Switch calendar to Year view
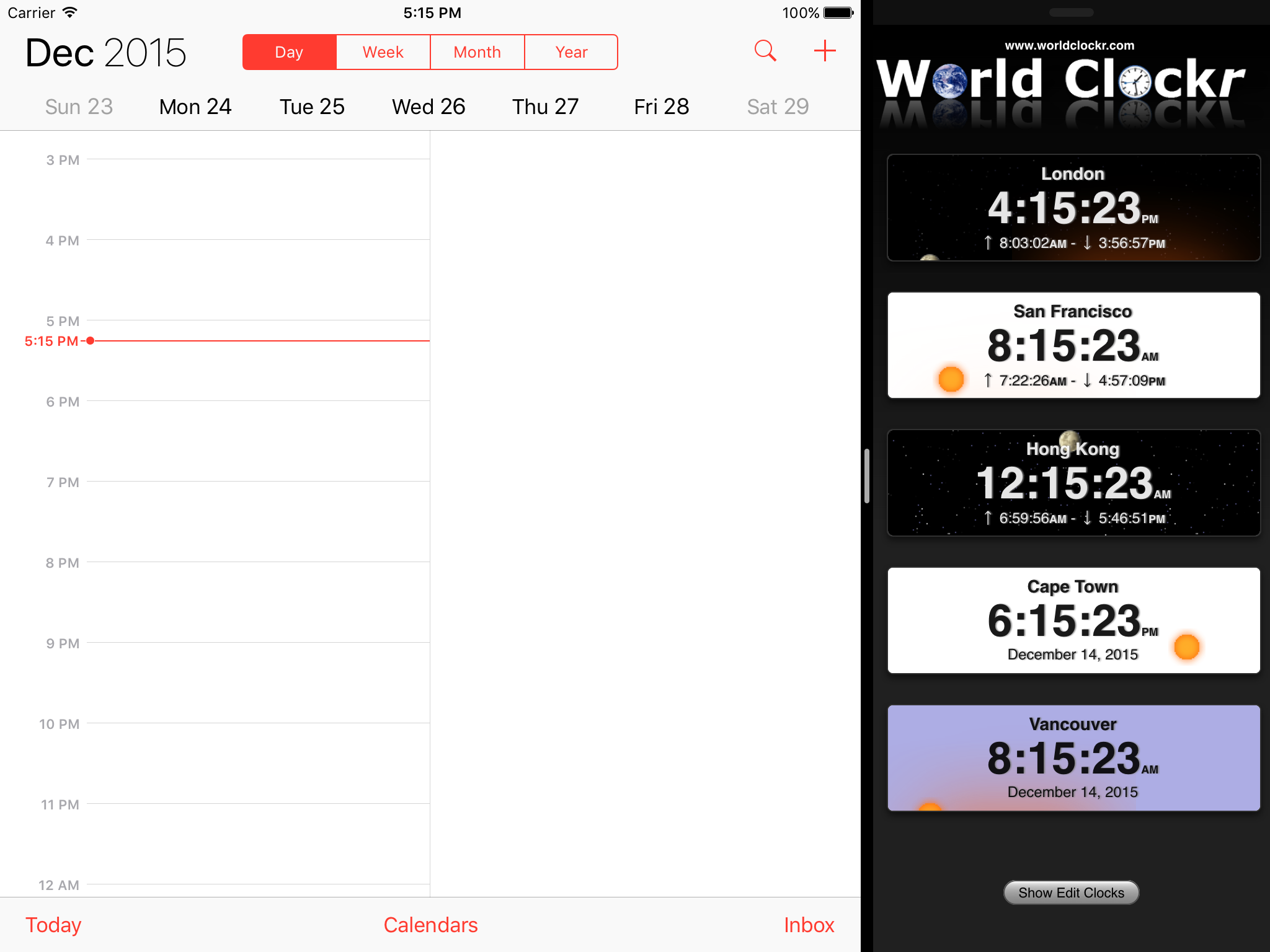Viewport: 1270px width, 952px height. coord(571,52)
